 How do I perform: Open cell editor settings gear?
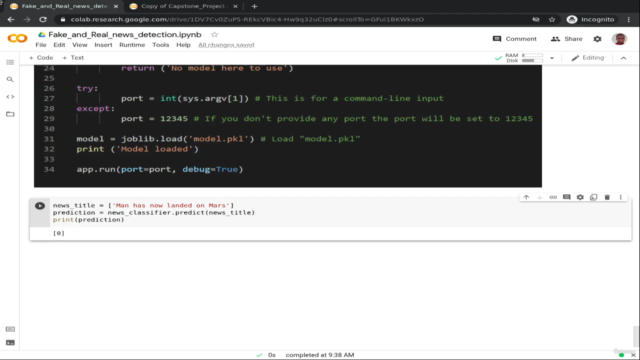(x=580, y=197)
